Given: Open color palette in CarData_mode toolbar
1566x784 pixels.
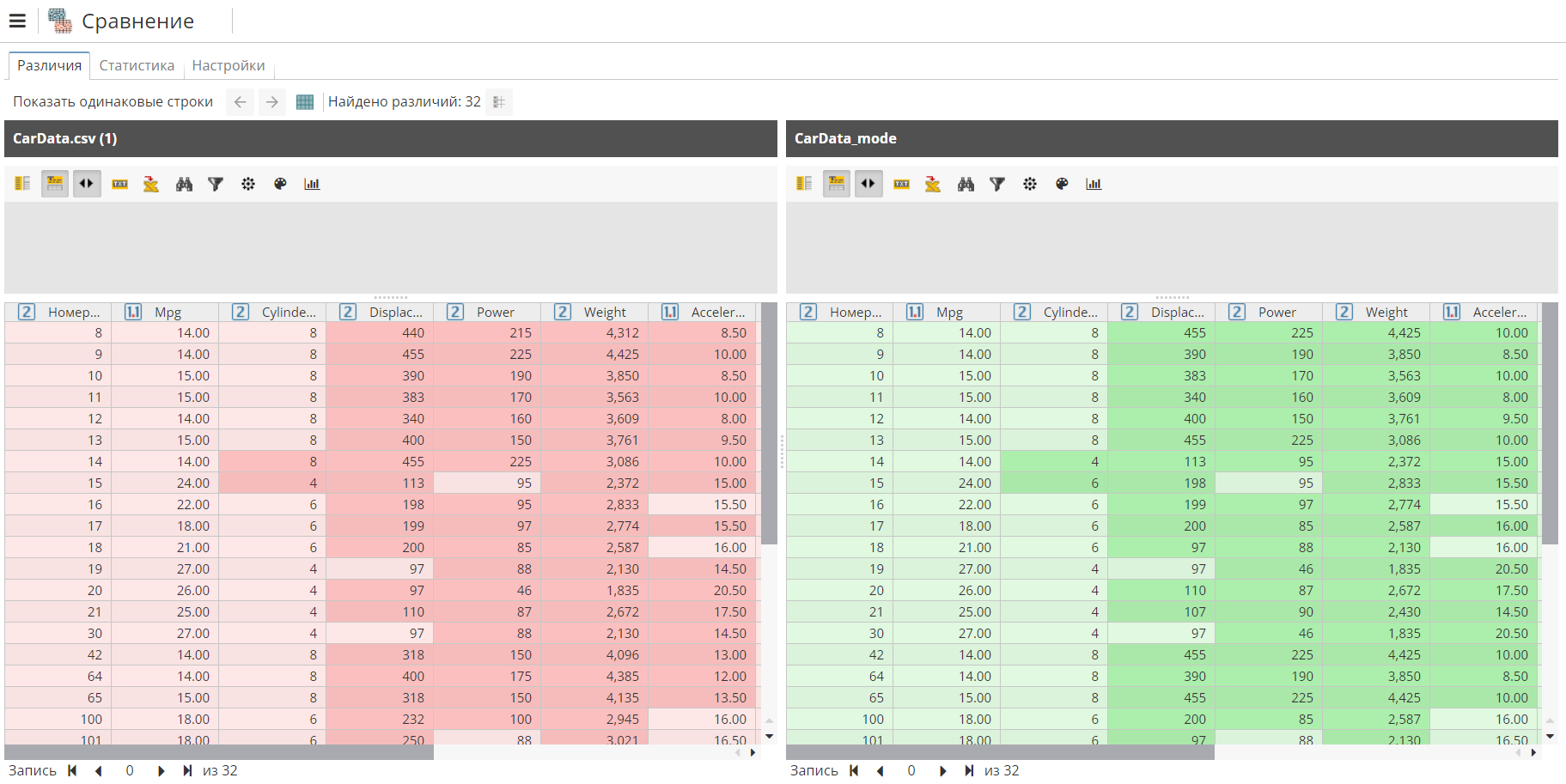Looking at the screenshot, I should (x=1062, y=184).
